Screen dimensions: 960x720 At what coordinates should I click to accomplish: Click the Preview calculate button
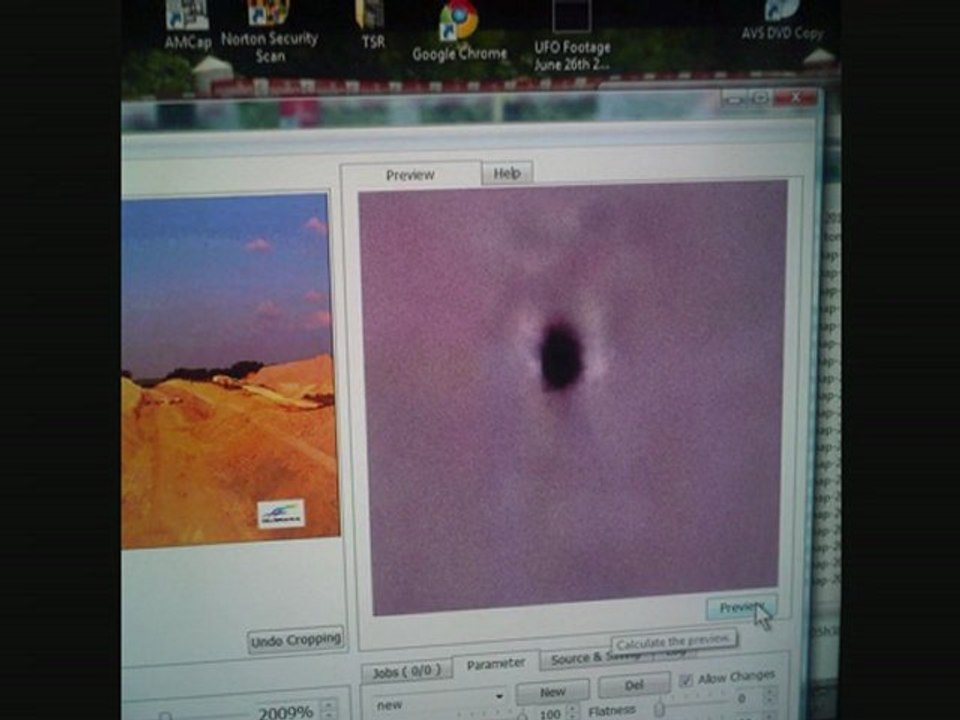click(741, 607)
